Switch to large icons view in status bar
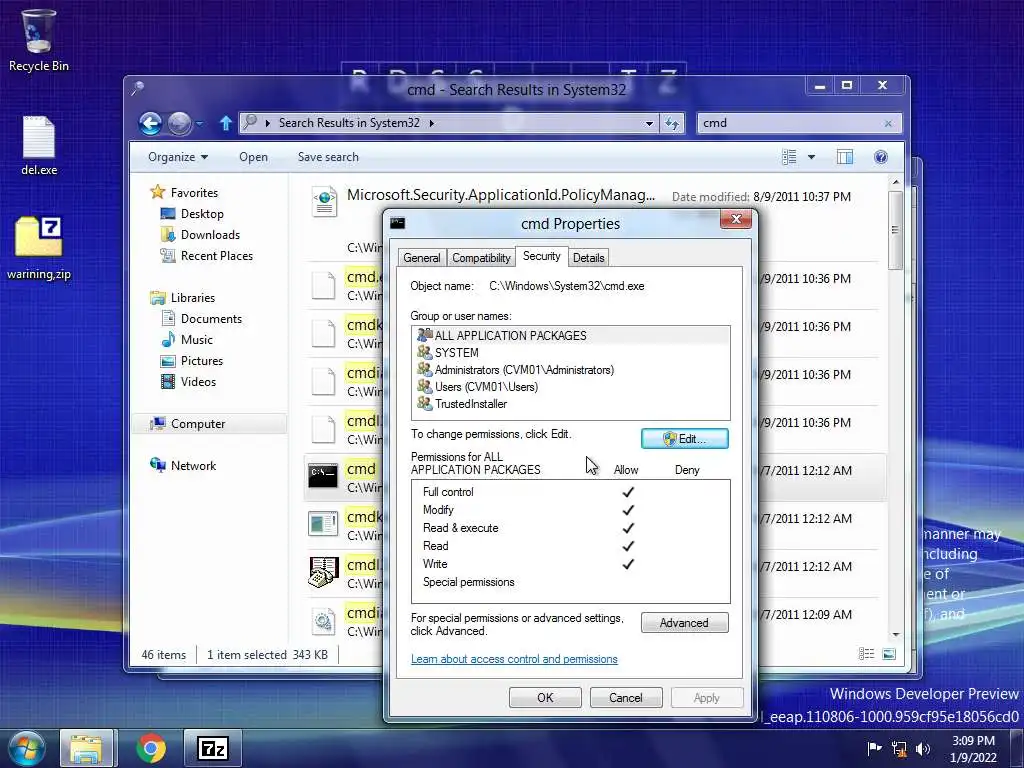The image size is (1024, 768). pos(889,654)
